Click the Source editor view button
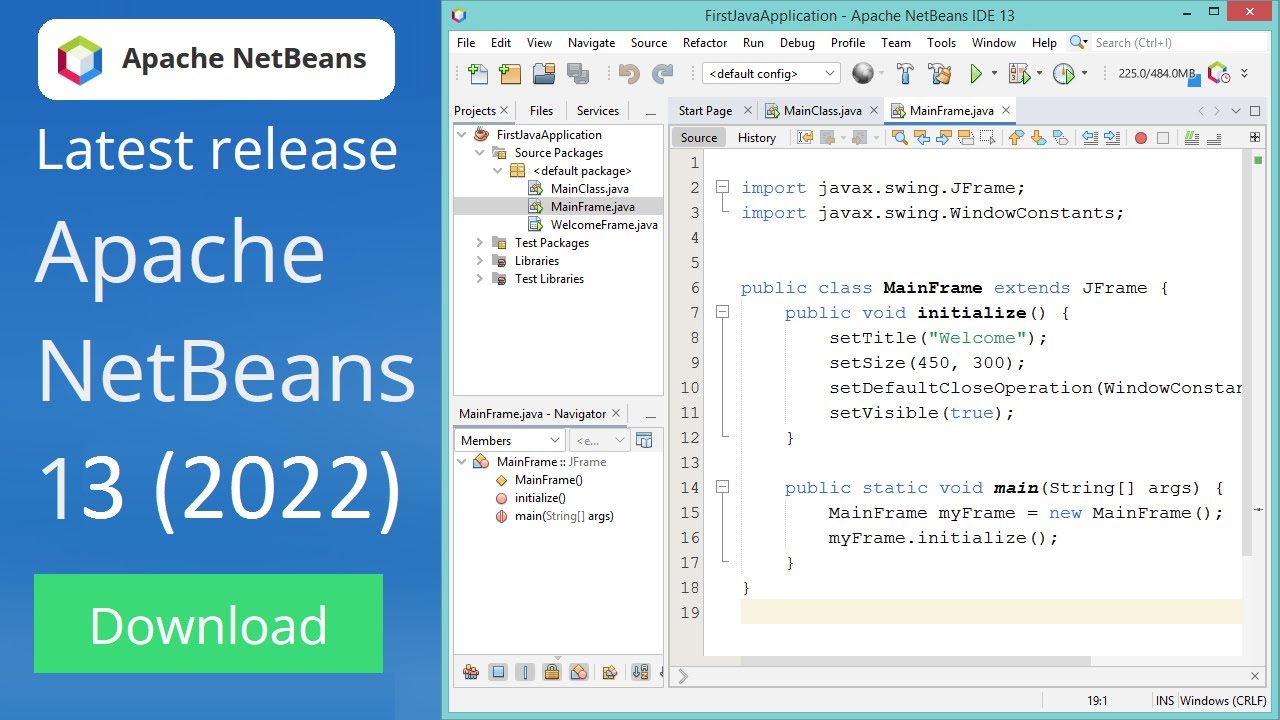The image size is (1280, 720). click(x=698, y=138)
